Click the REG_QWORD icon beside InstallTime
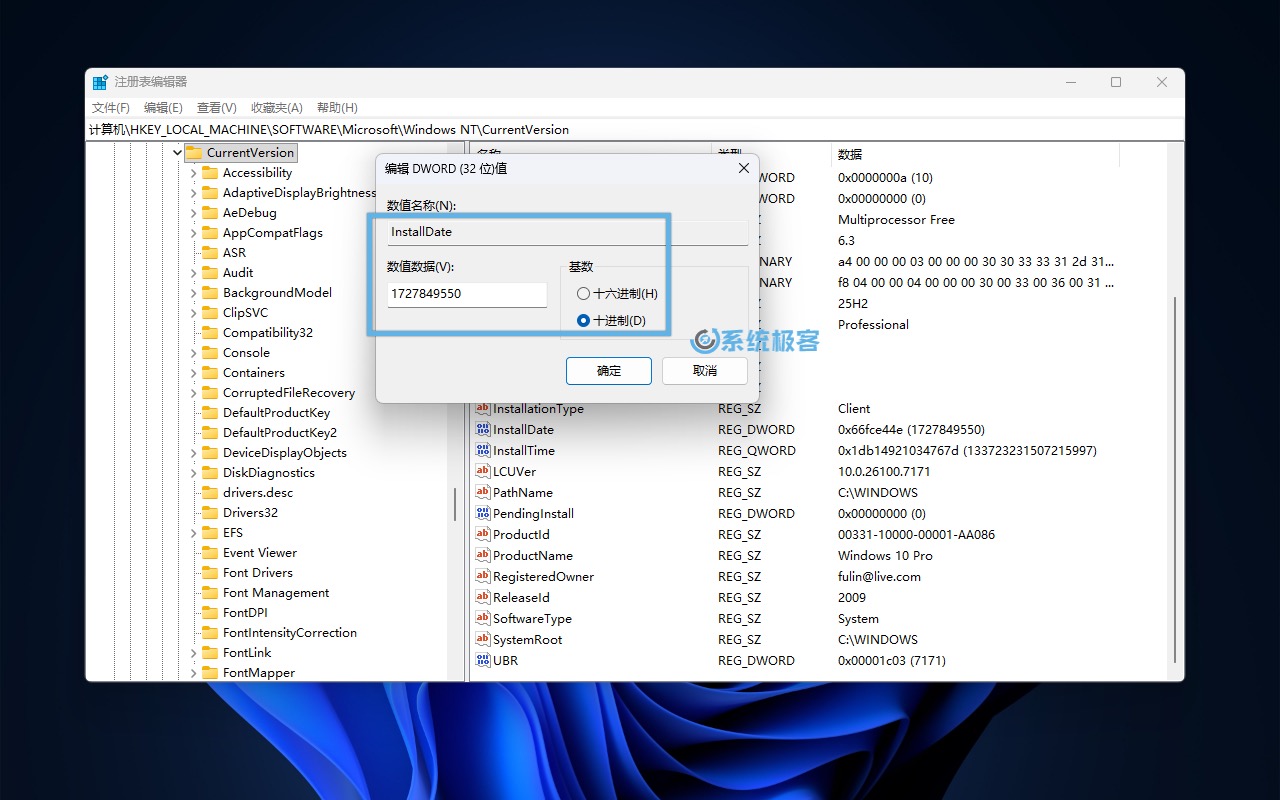 click(x=481, y=450)
